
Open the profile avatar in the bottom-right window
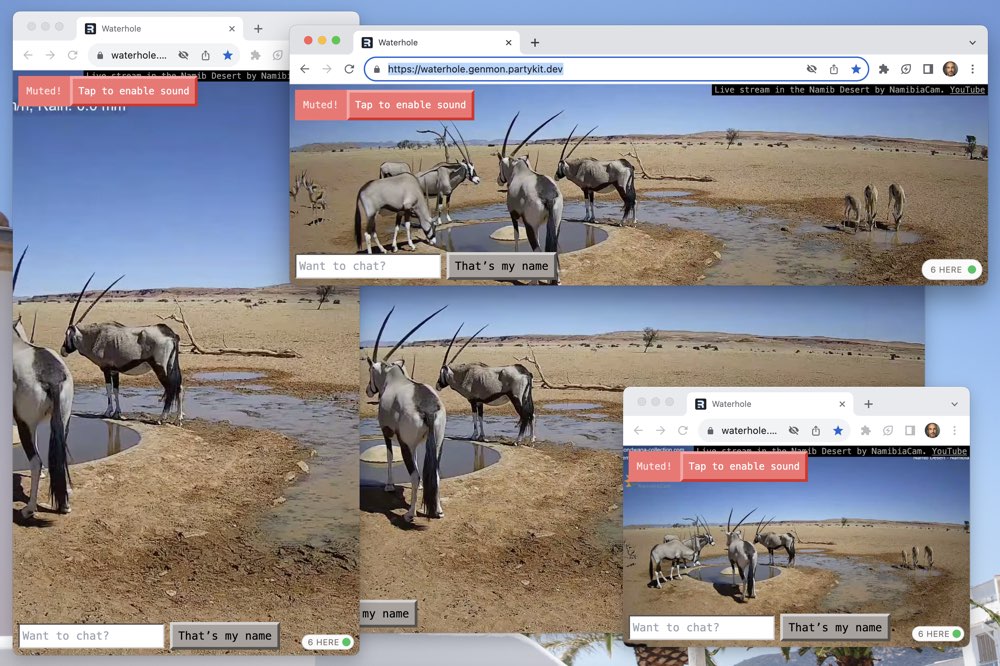point(932,431)
